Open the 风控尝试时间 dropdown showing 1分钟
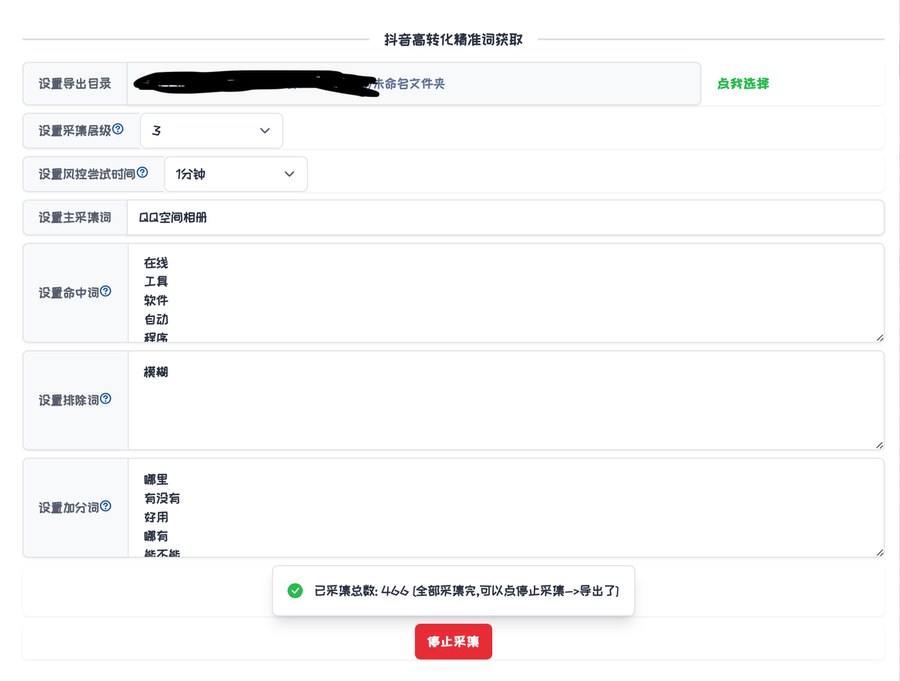 [236, 174]
